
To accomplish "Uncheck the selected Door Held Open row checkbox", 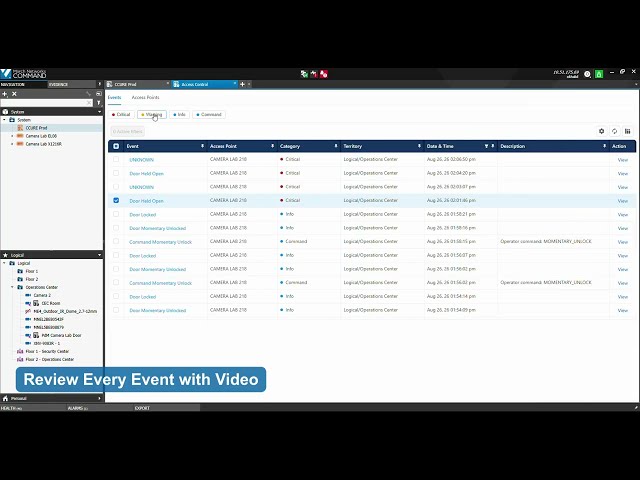I will pos(116,200).
